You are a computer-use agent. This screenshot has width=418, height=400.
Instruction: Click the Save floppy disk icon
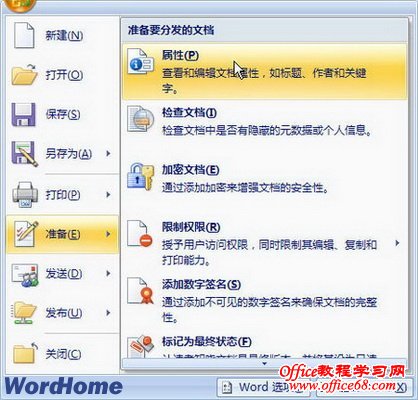[23, 115]
